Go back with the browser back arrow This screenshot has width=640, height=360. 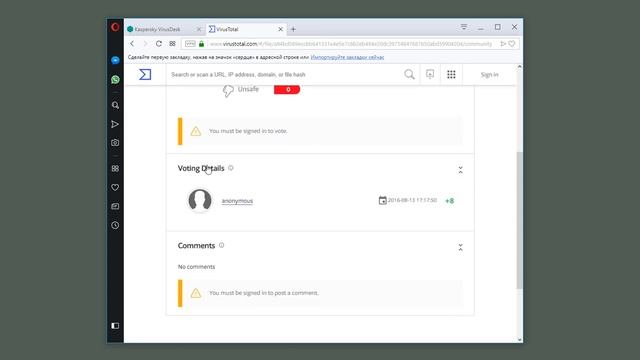coord(132,44)
